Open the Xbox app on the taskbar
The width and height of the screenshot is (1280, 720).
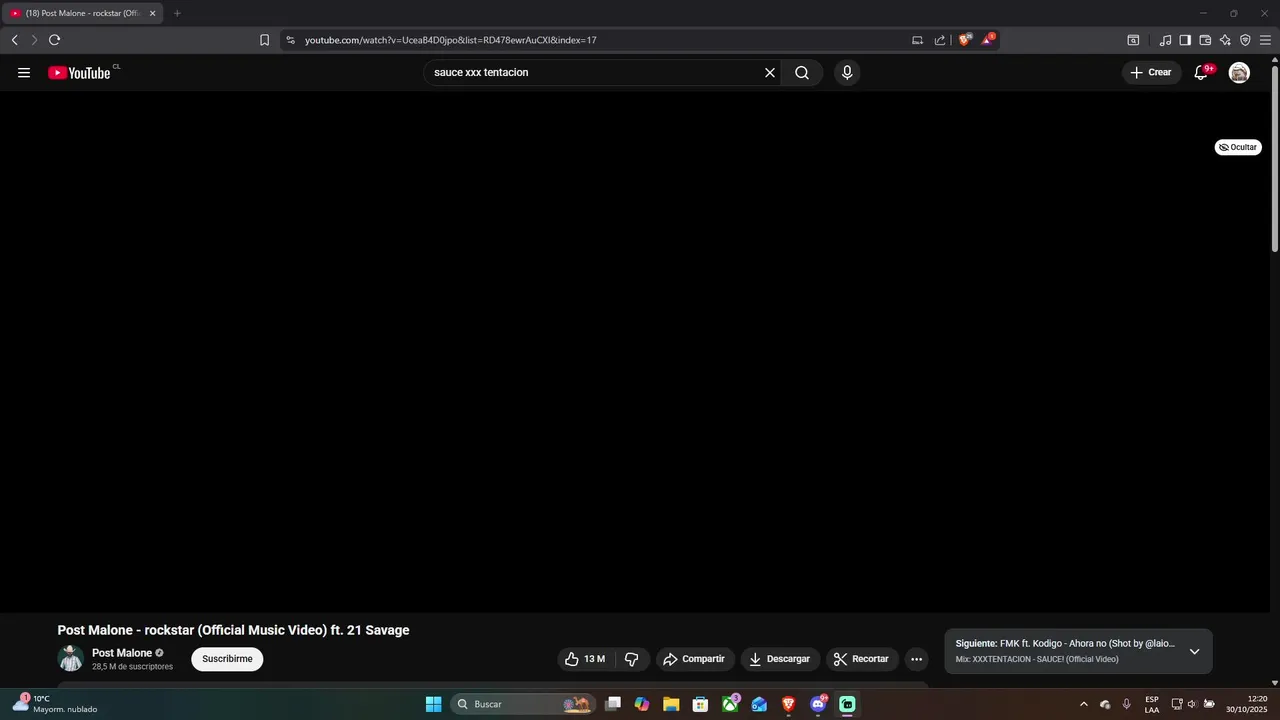[x=731, y=704]
